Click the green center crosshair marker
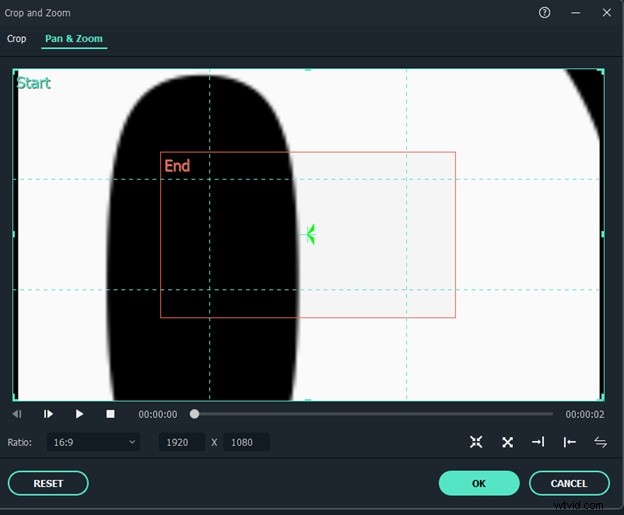The height and width of the screenshot is (515, 624). [310, 234]
